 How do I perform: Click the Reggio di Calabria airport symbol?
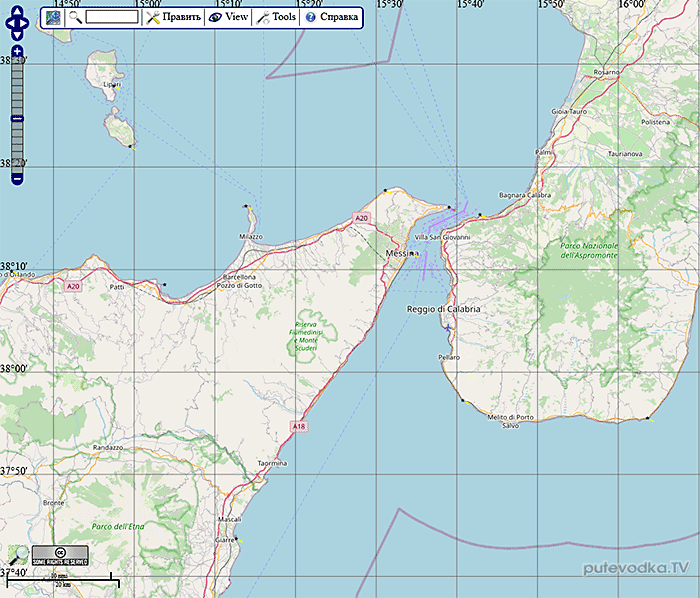pyautogui.click(x=447, y=328)
